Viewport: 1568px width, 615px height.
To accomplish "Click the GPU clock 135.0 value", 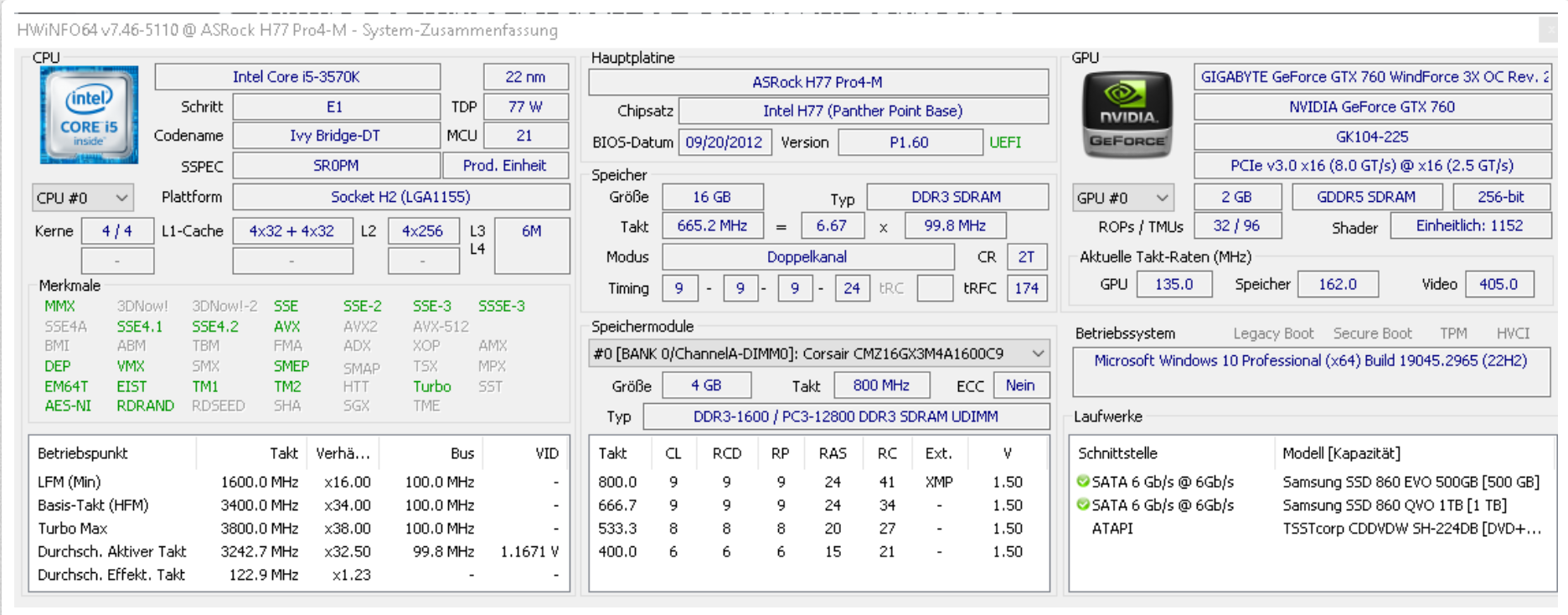I will click(x=1174, y=284).
